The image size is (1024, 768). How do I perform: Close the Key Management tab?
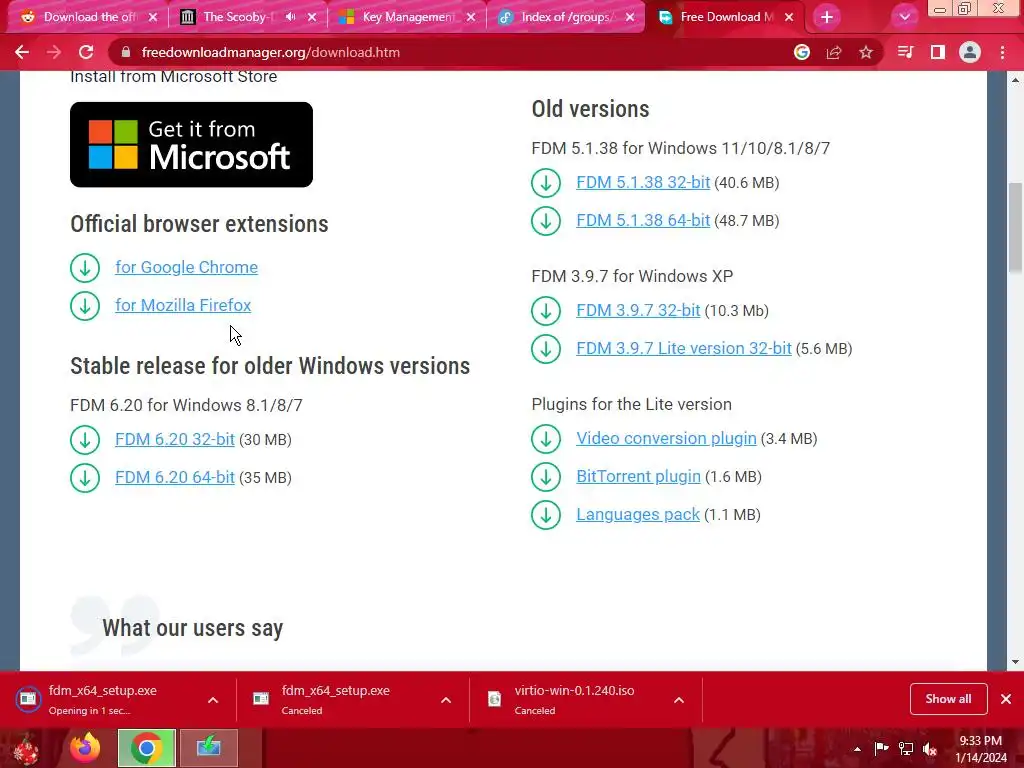pos(471,17)
